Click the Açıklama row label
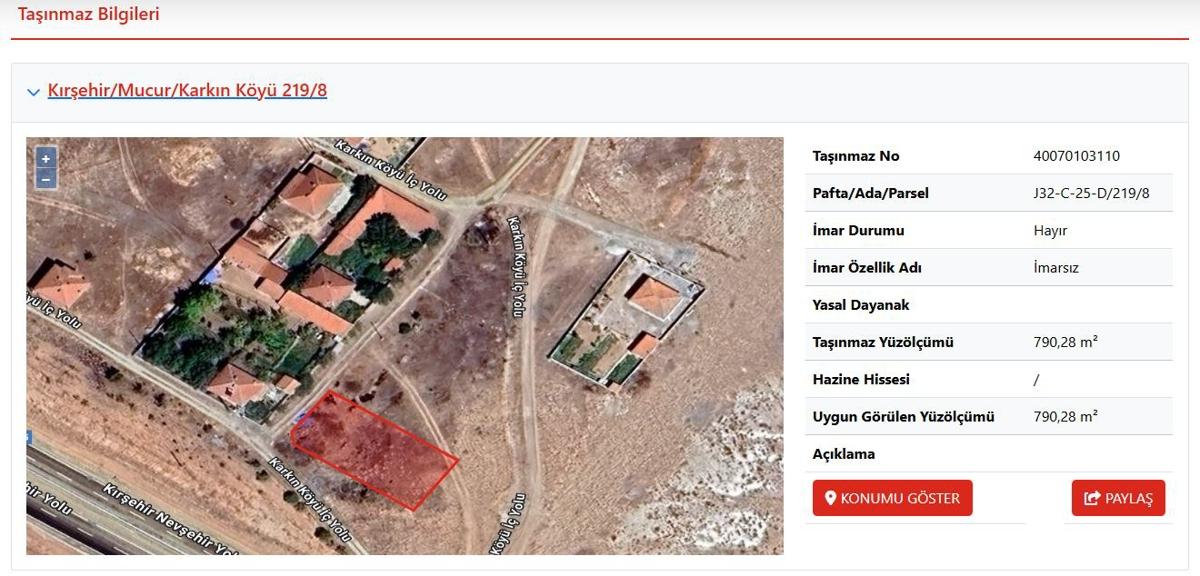Viewport: 1200px width, 576px height. tap(843, 454)
